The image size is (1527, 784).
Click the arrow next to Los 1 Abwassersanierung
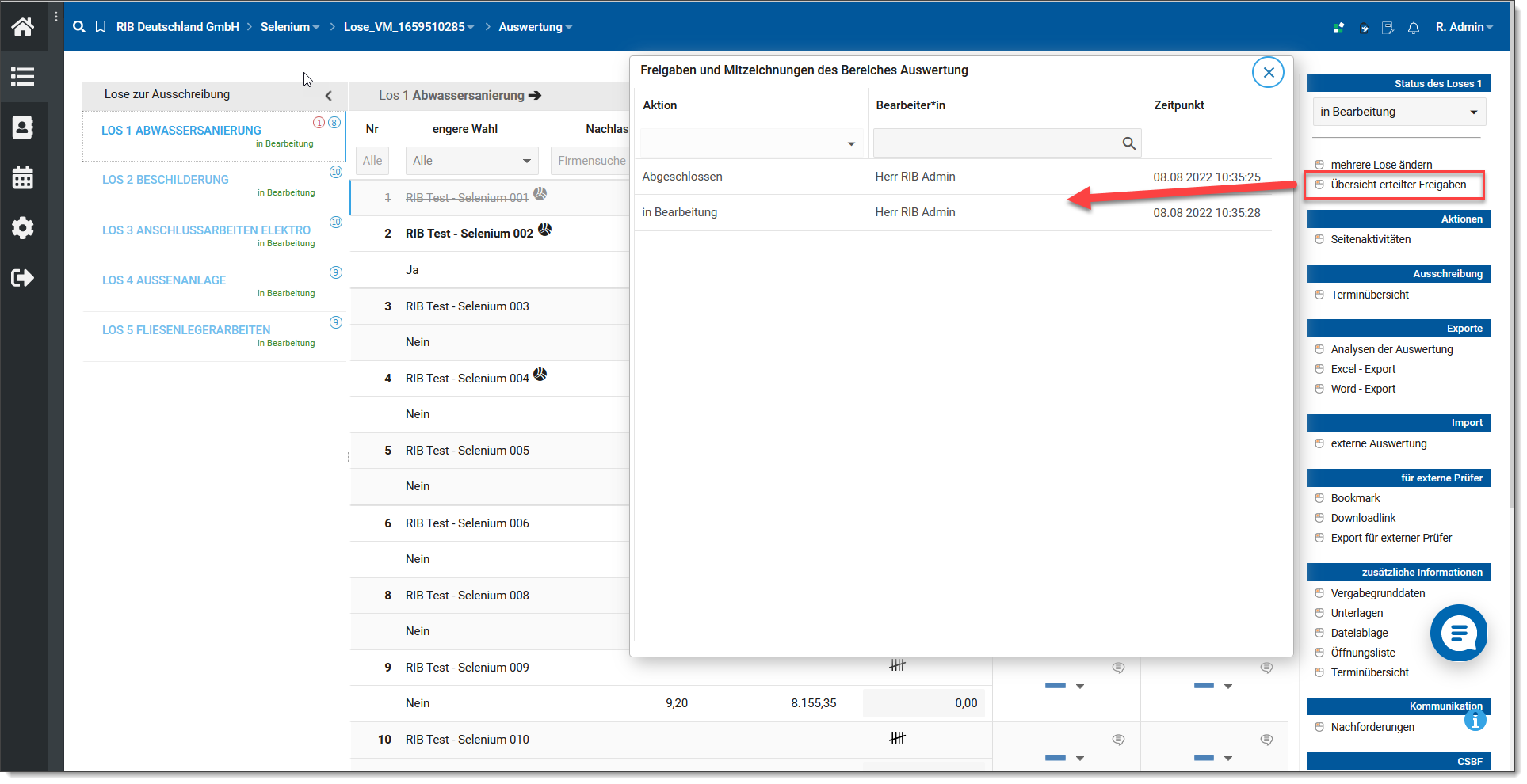[535, 95]
